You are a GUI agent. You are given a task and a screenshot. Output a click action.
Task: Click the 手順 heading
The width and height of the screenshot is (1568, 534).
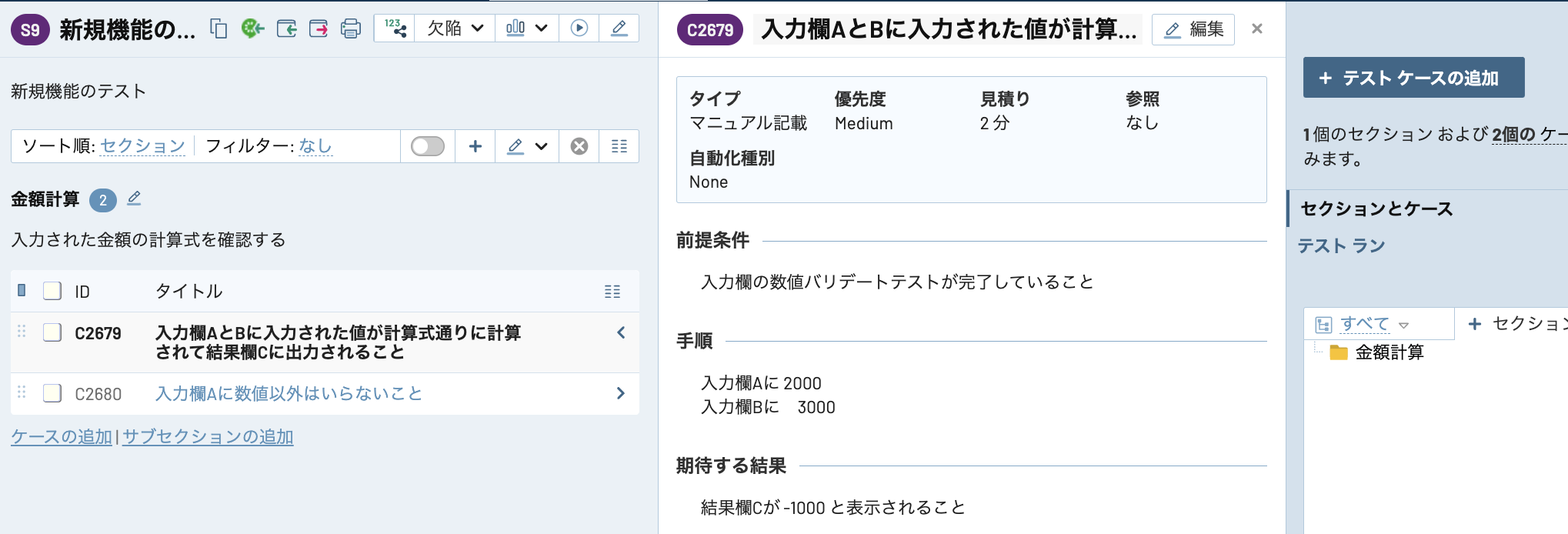coord(695,340)
